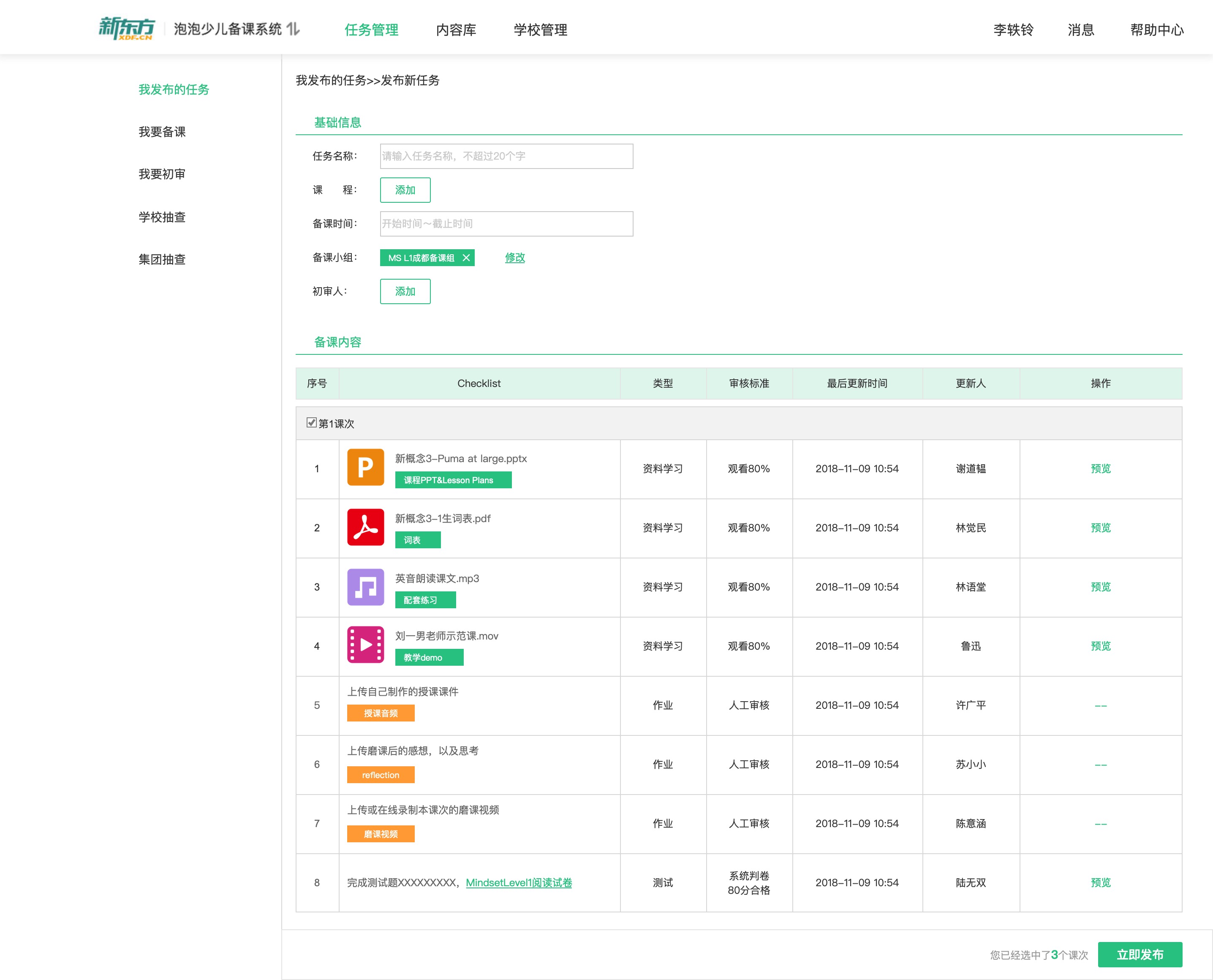Click the 任务名称 input field

click(x=506, y=156)
